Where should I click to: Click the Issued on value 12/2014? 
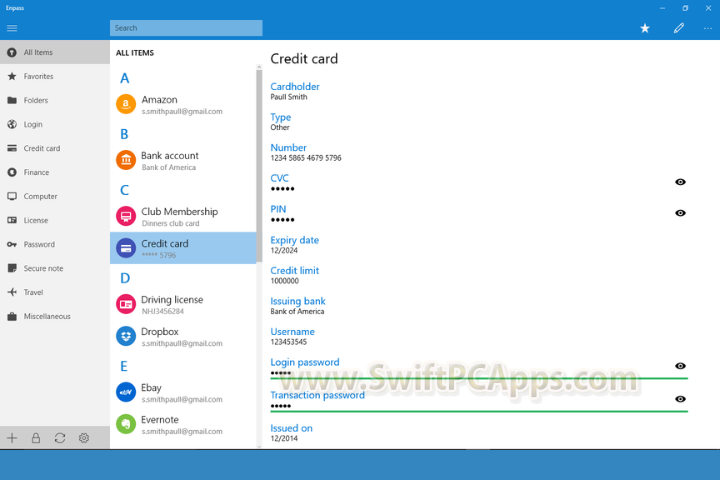pyautogui.click(x=284, y=438)
